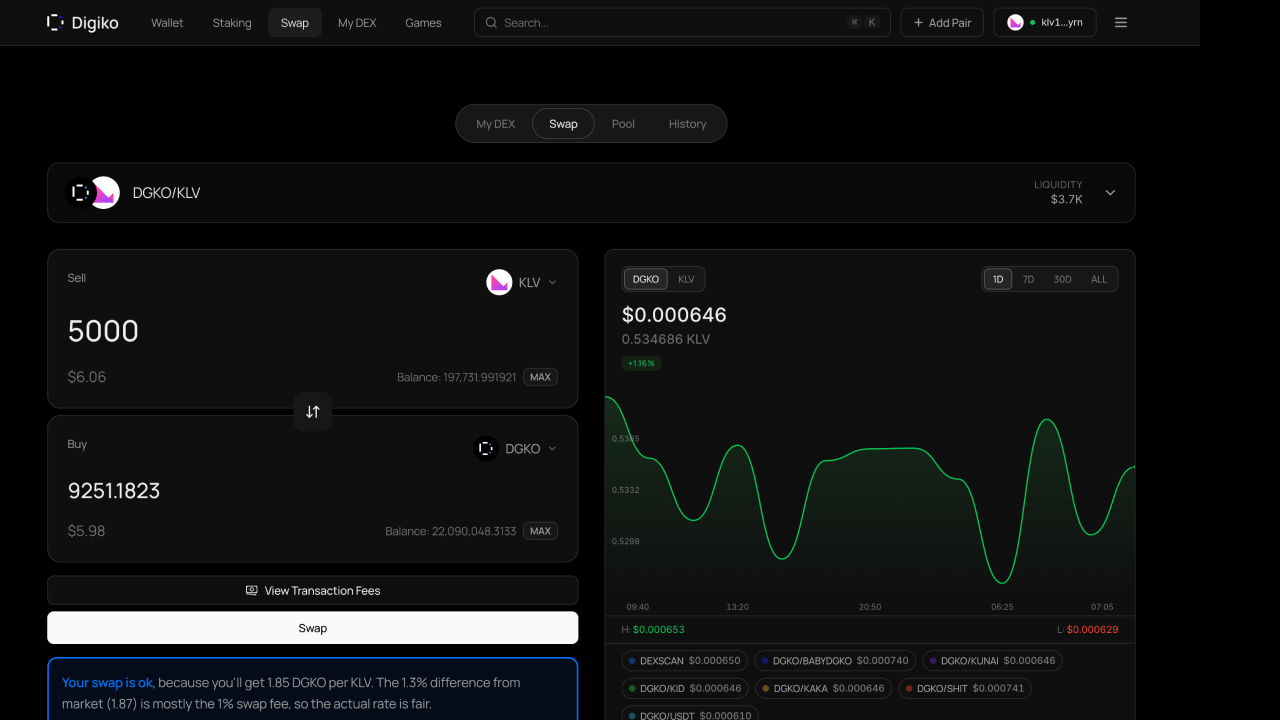Select the 7D chart timeframe
This screenshot has width=1280, height=720.
(x=1028, y=279)
